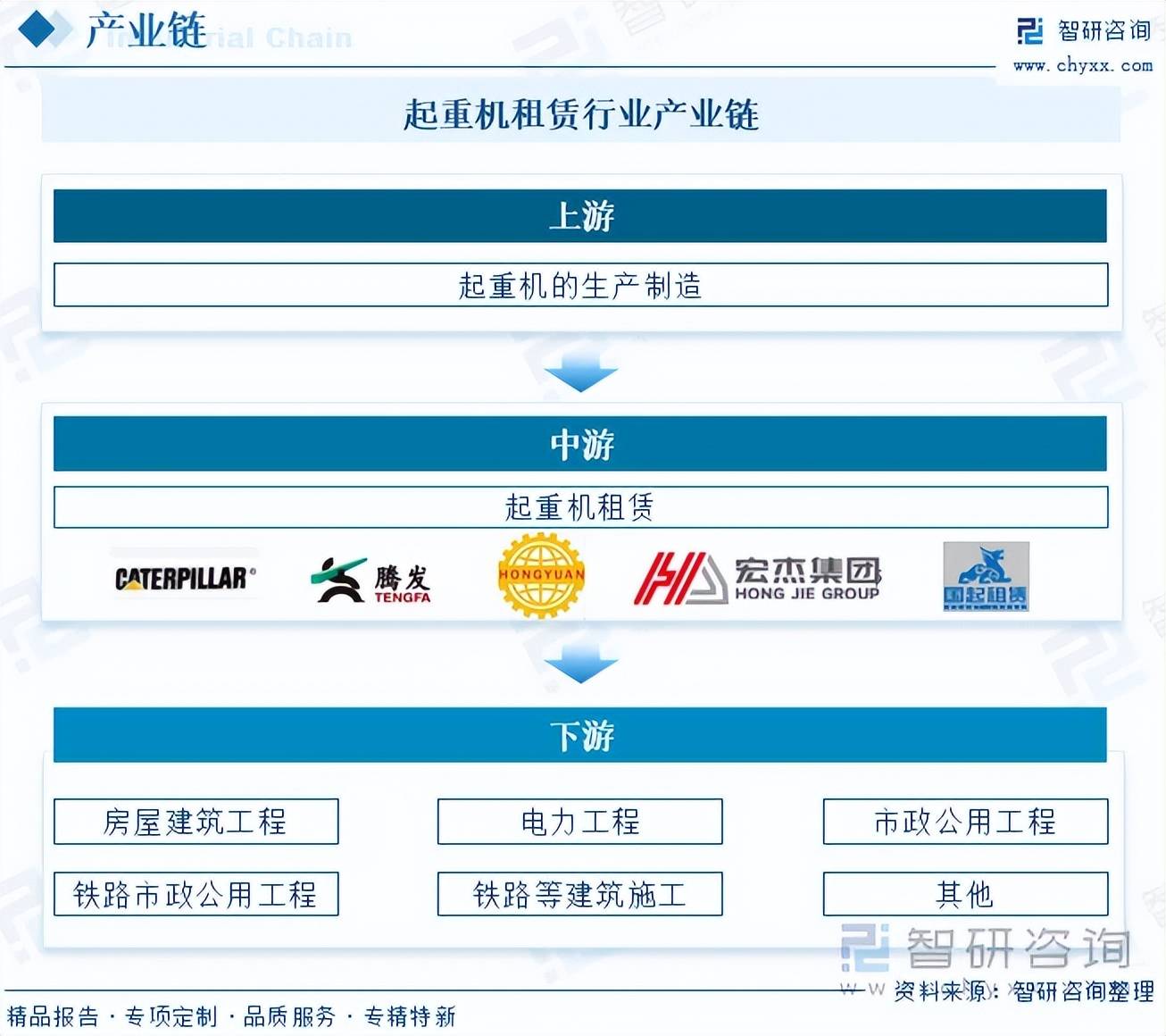Image resolution: width=1166 pixels, height=1036 pixels.
Task: Click the Caterpillar logo
Action: click(185, 579)
